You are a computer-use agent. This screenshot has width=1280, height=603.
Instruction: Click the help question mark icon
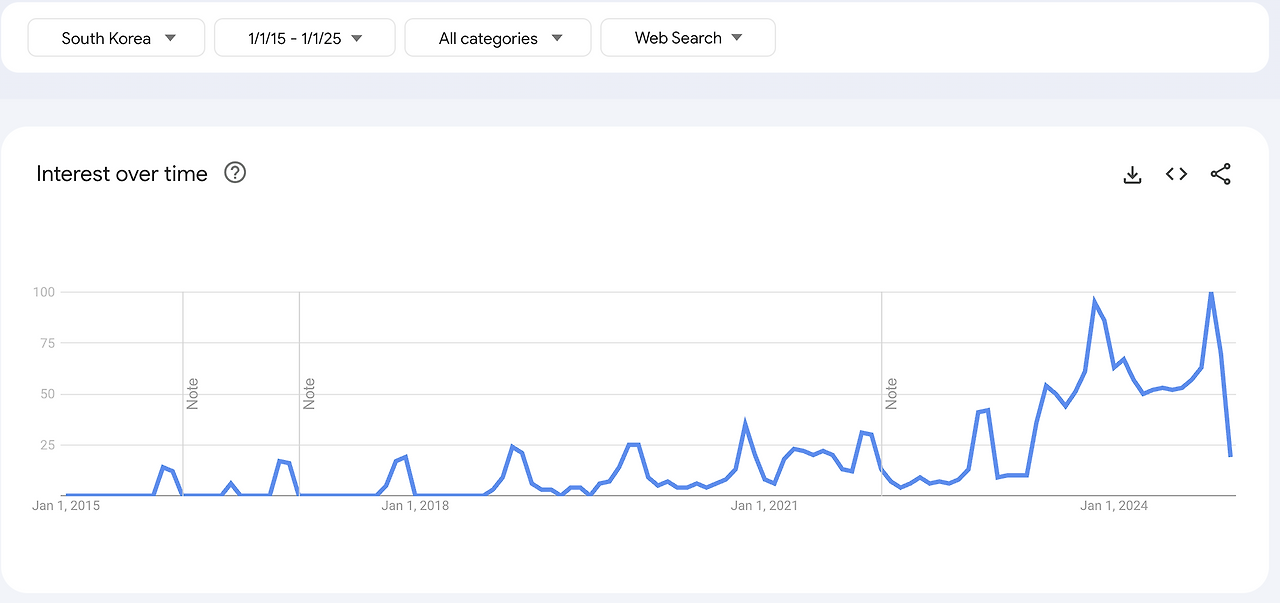pos(235,173)
